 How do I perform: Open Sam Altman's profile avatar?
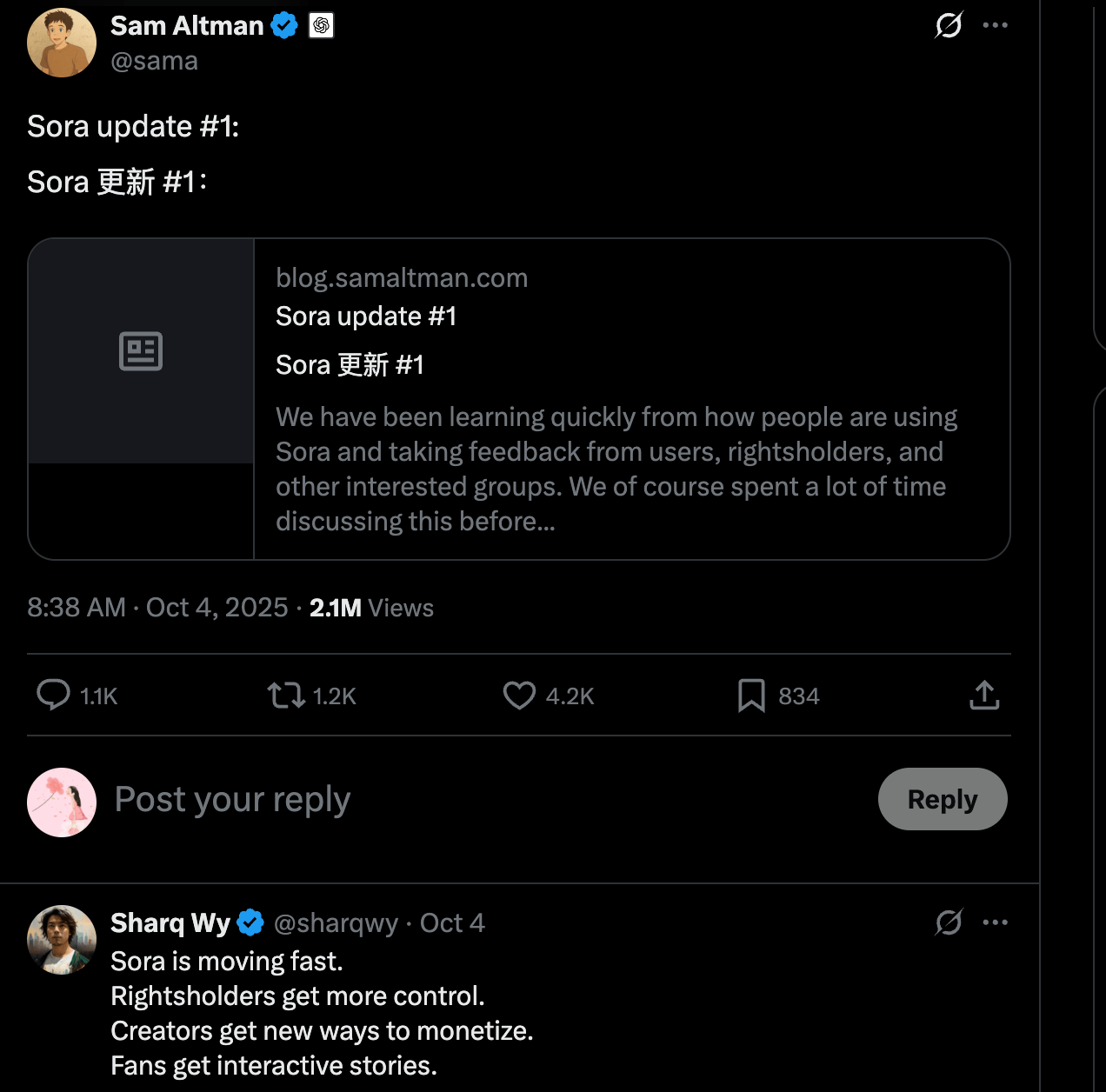[x=62, y=43]
